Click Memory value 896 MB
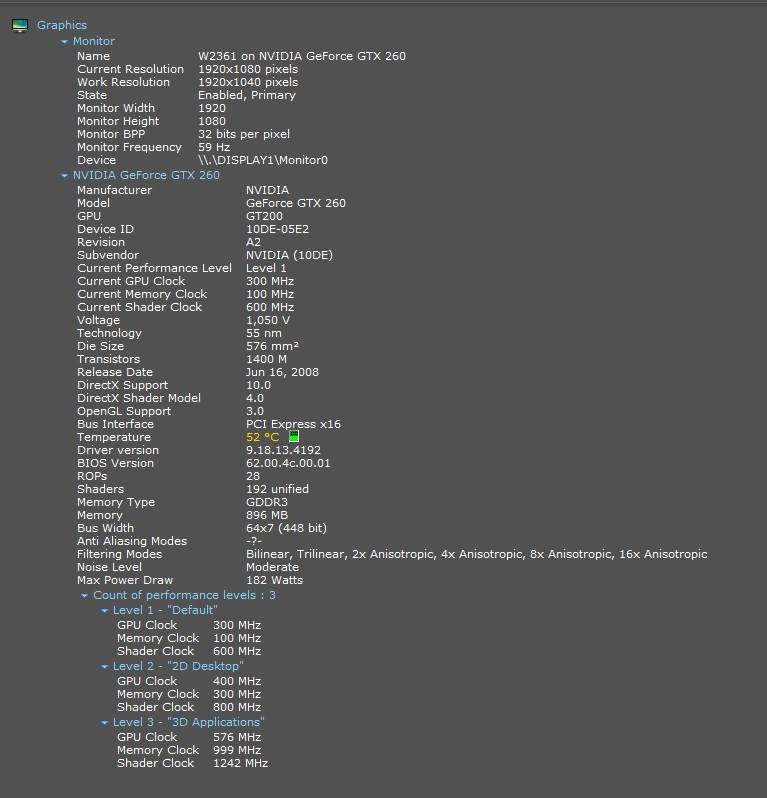 point(267,516)
